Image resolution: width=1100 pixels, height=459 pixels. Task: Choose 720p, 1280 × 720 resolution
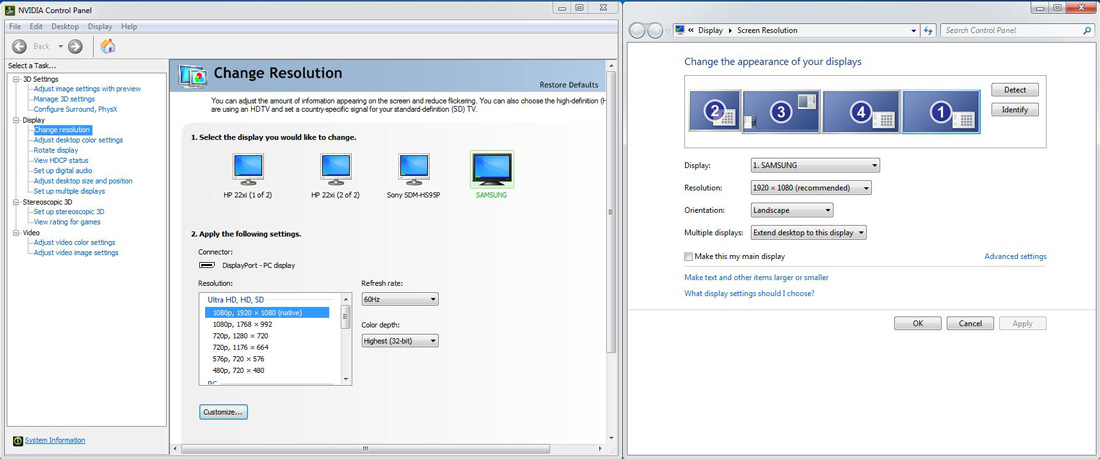241,335
